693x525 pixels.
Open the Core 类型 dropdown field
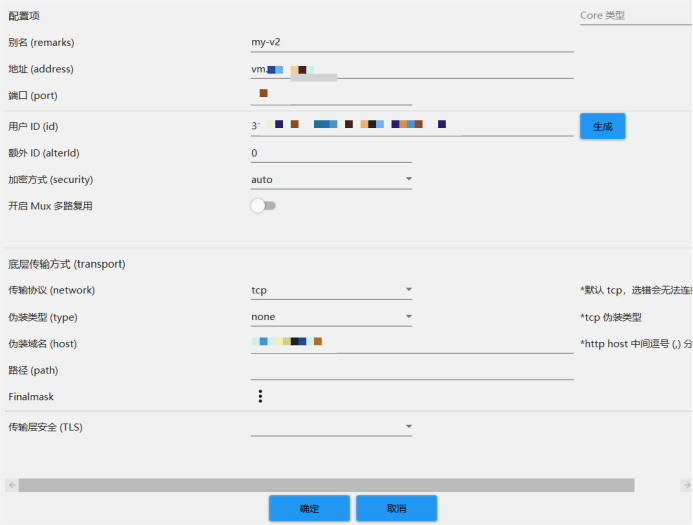(636, 15)
